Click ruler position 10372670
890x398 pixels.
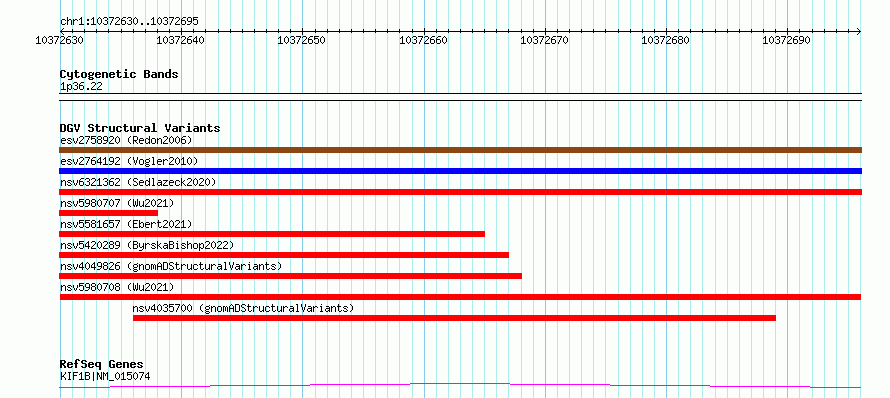pos(545,40)
